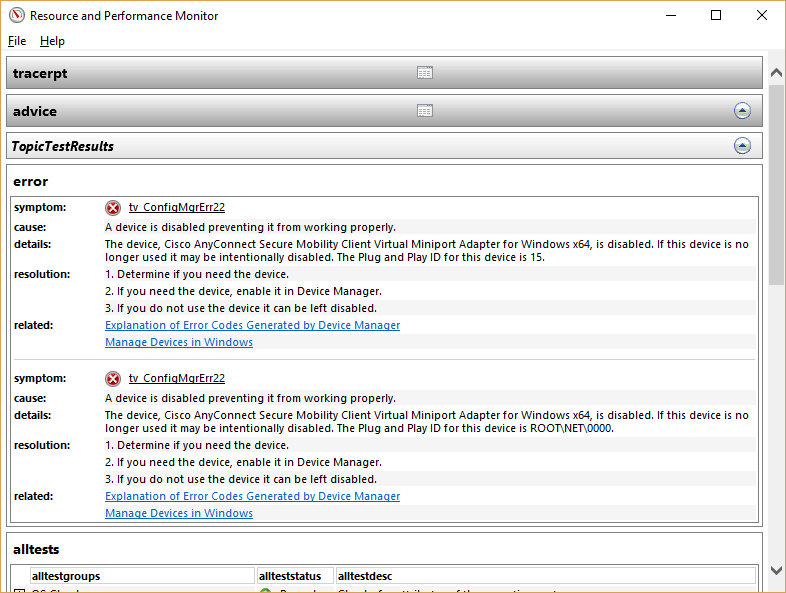Click the advice section table icon
The width and height of the screenshot is (786, 593).
pyautogui.click(x=424, y=111)
